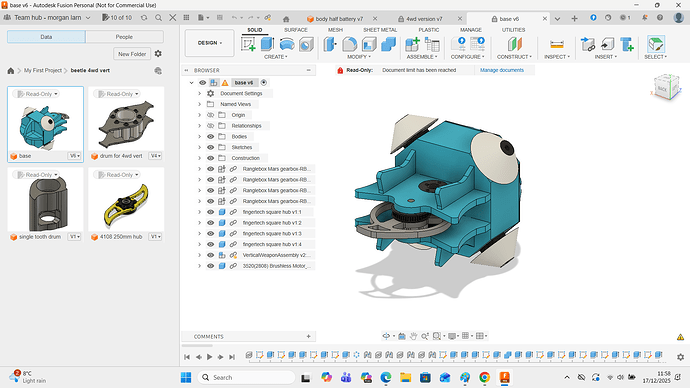This screenshot has width=690, height=388.
Task: Switch to the MESH tab
Action: 335,30
